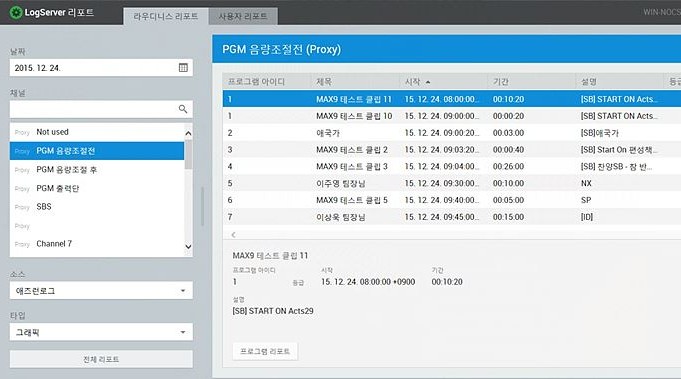
Task: Select PGM 음량조절 후 channel
Action: [x=97, y=170]
